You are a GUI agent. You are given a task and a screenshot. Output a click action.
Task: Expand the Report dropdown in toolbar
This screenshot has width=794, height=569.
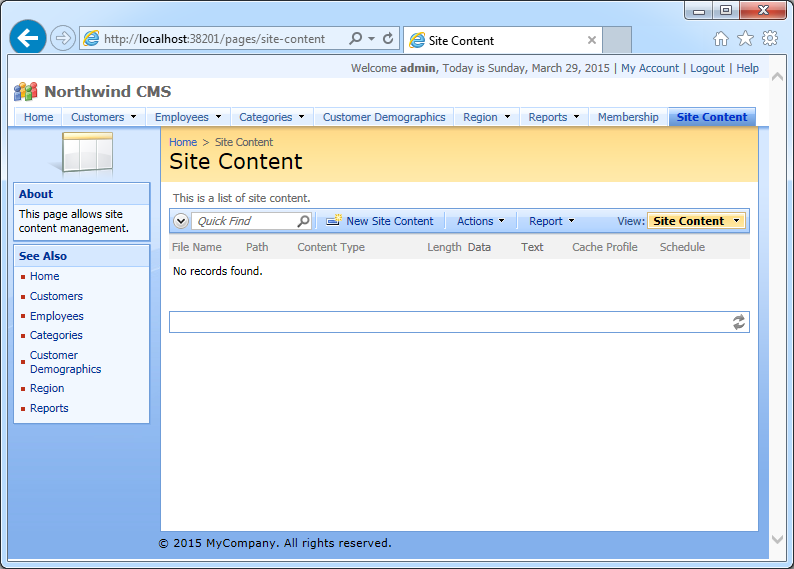tap(551, 221)
